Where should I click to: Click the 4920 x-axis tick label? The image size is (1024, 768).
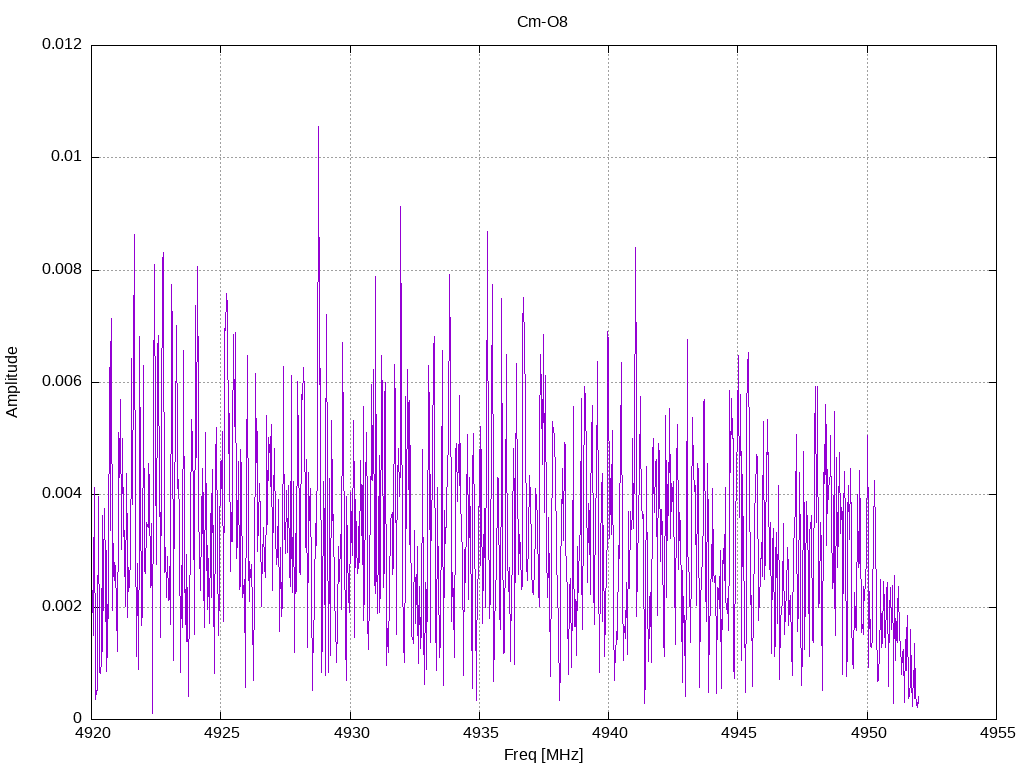pos(93,733)
